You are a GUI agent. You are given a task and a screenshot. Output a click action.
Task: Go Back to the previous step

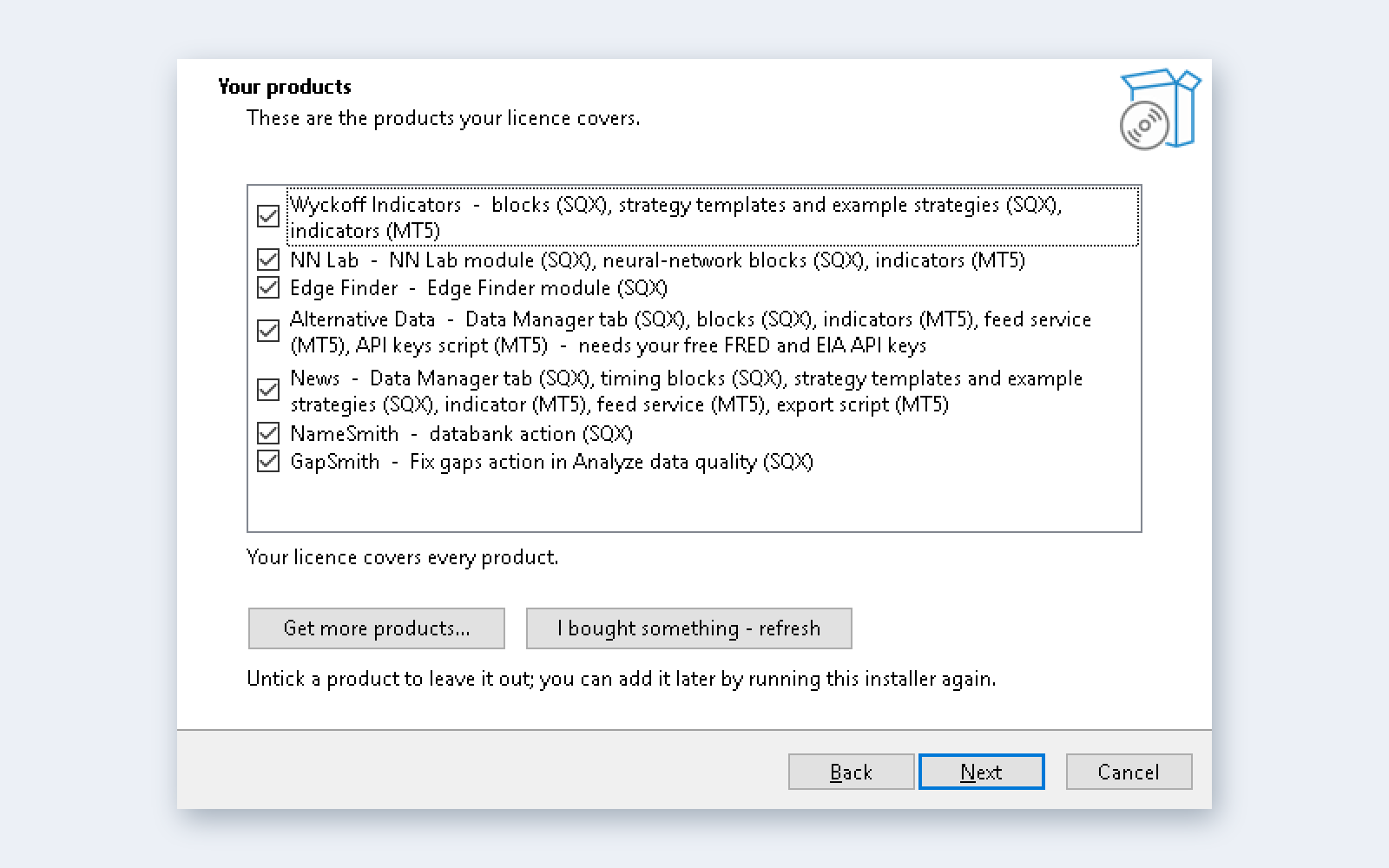[x=851, y=772]
